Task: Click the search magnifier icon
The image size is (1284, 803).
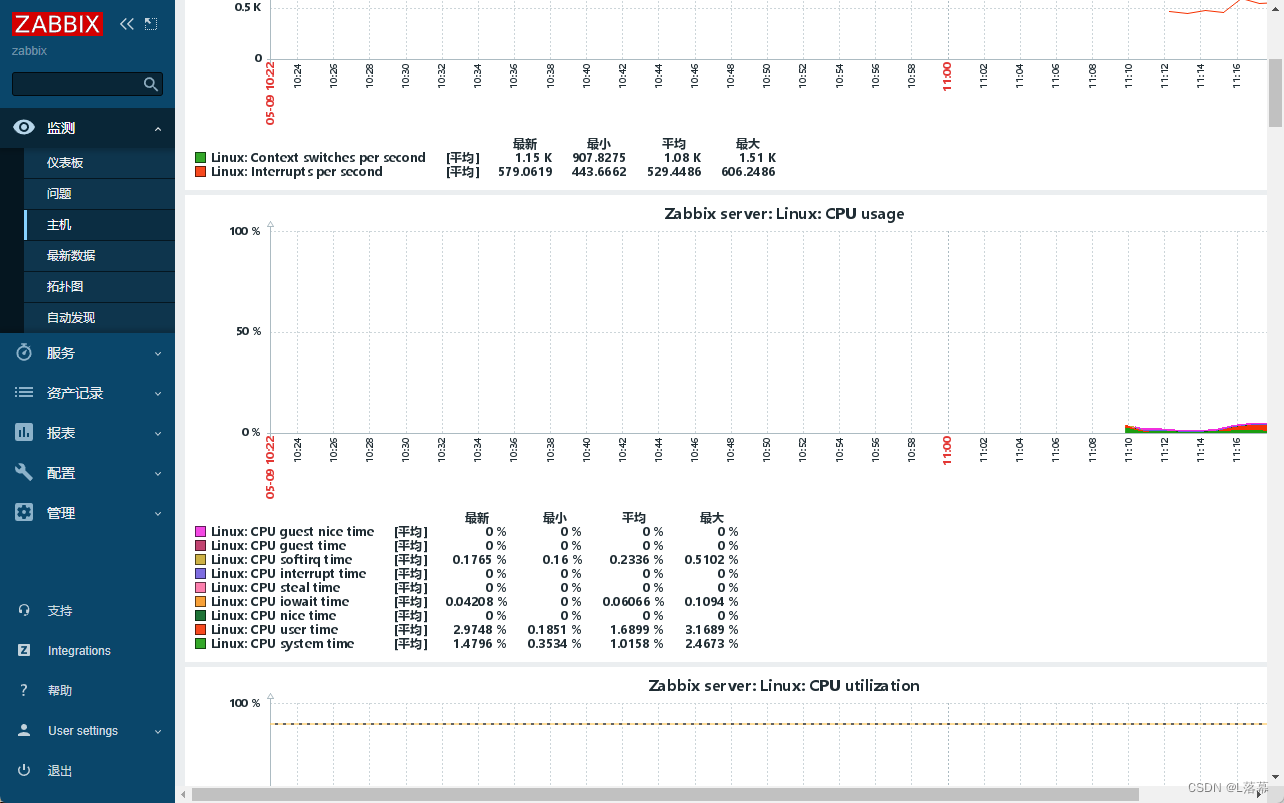Action: pyautogui.click(x=151, y=84)
